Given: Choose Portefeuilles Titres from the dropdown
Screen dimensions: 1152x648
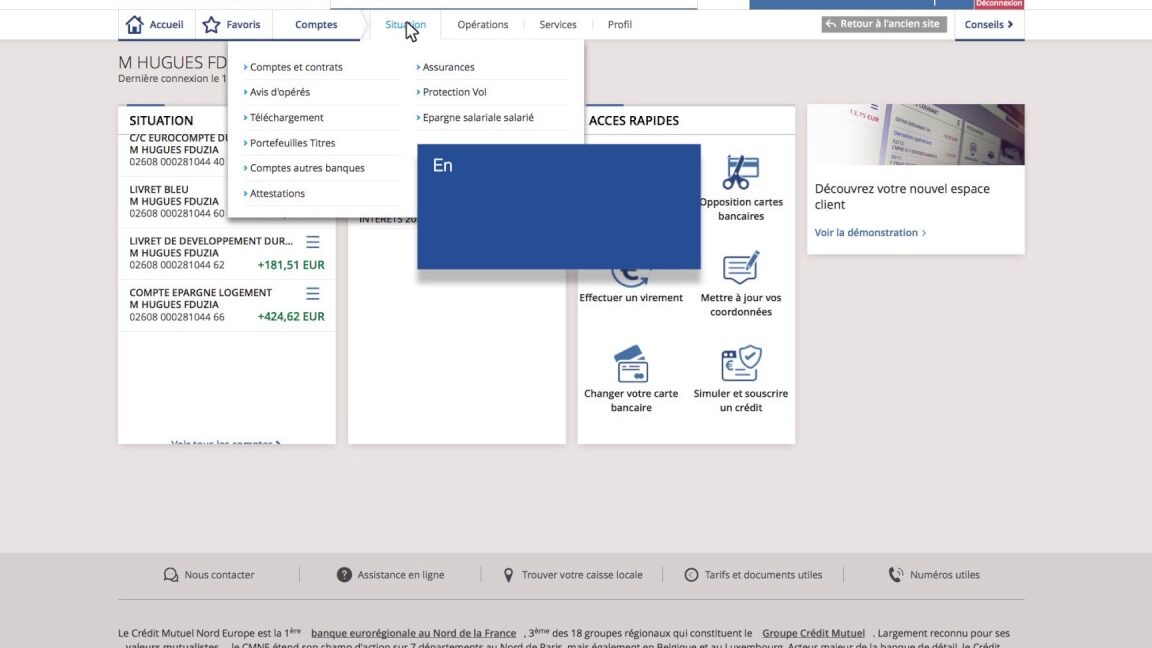Looking at the screenshot, I should coord(292,143).
